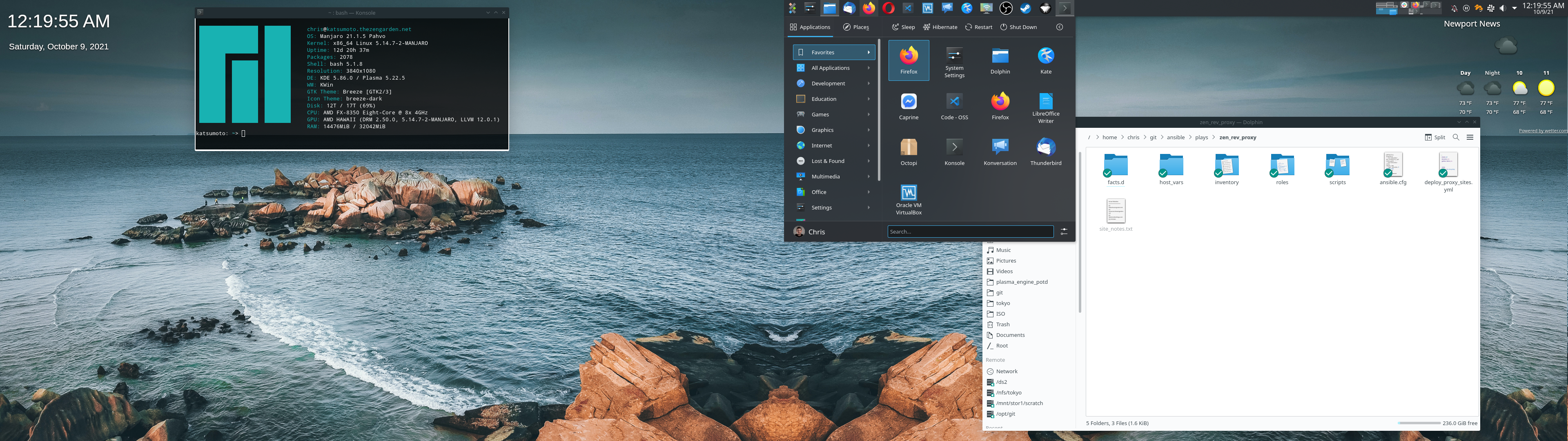
Task: Open Caprine from the Favorites grid
Action: tap(909, 106)
